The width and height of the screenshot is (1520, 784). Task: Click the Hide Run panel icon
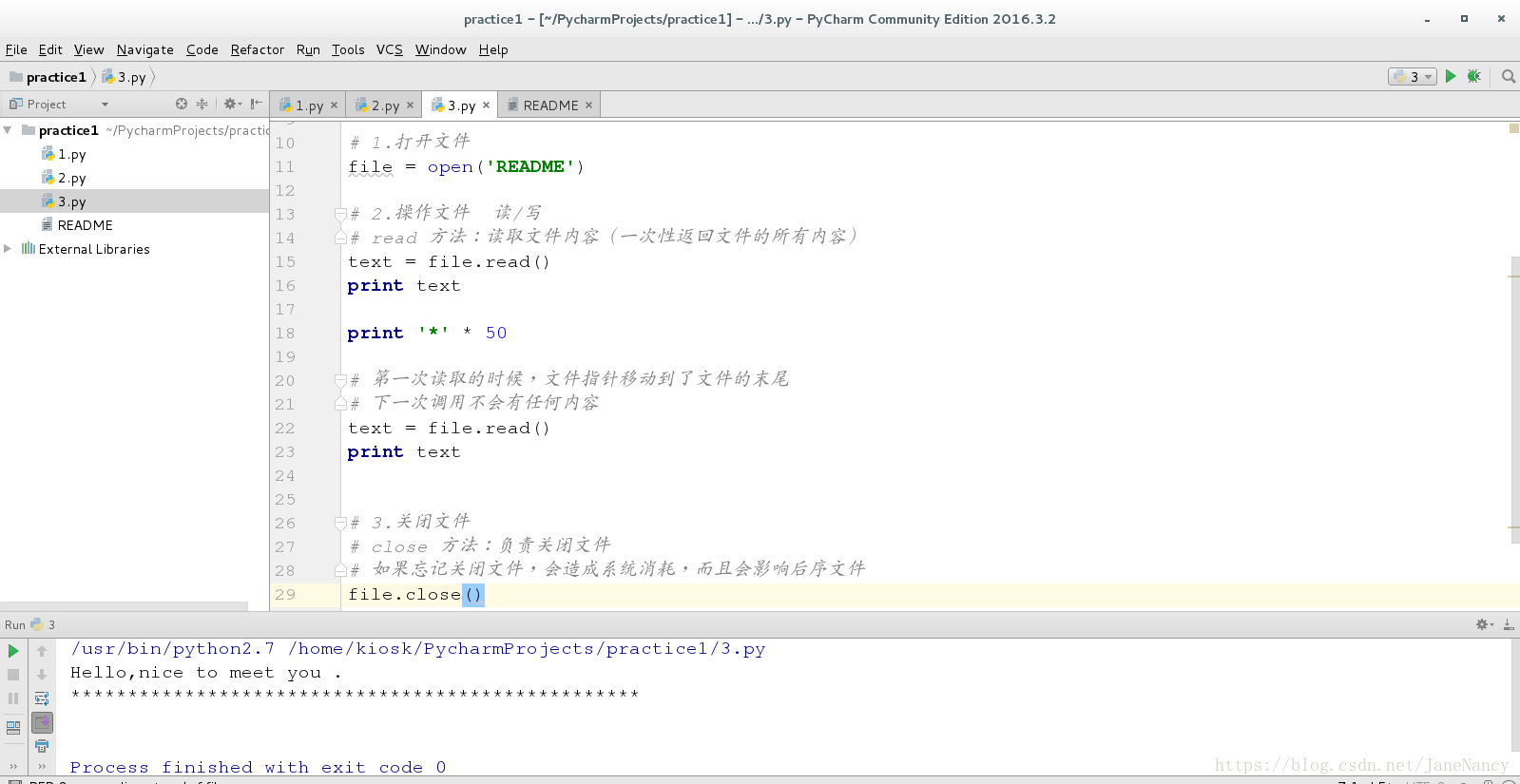[x=1509, y=624]
